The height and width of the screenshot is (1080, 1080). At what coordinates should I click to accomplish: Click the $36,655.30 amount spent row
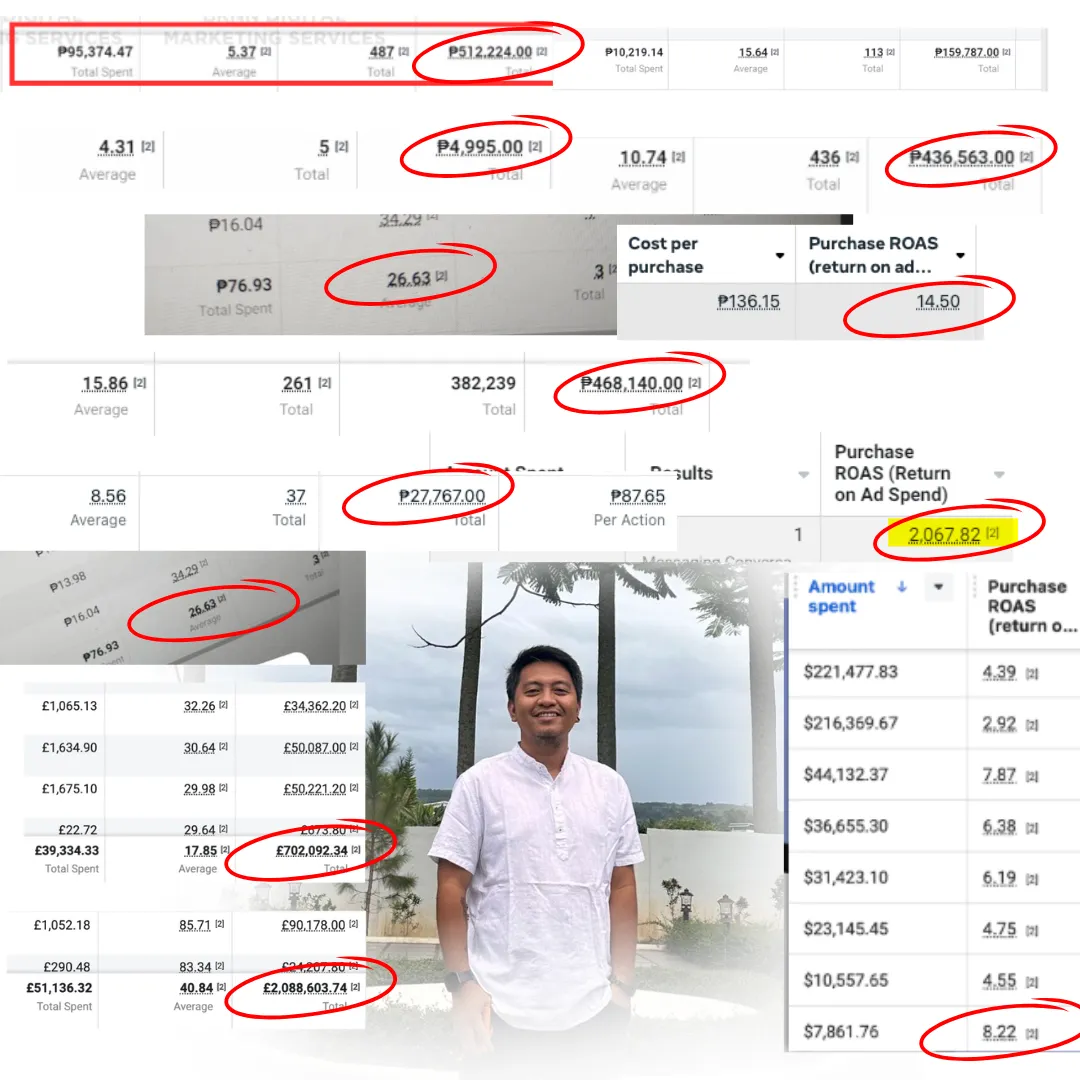click(846, 826)
